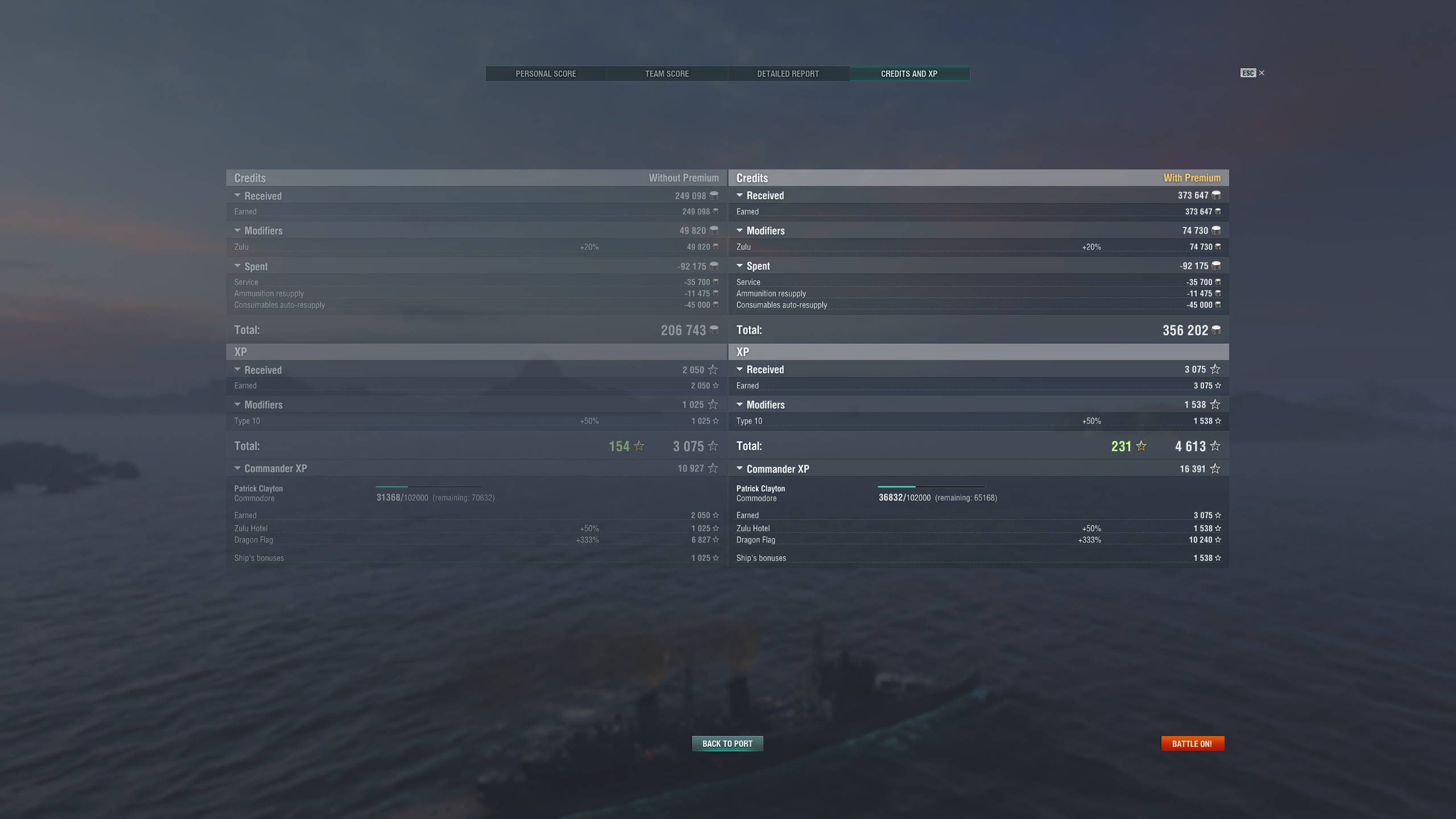Collapse Commander XP section without premium
This screenshot has height=819, width=1456.
237,468
